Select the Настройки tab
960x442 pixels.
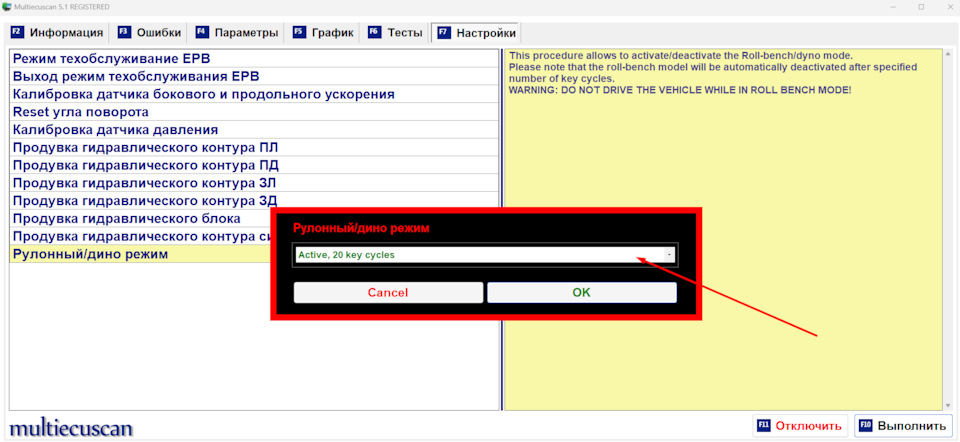point(476,32)
